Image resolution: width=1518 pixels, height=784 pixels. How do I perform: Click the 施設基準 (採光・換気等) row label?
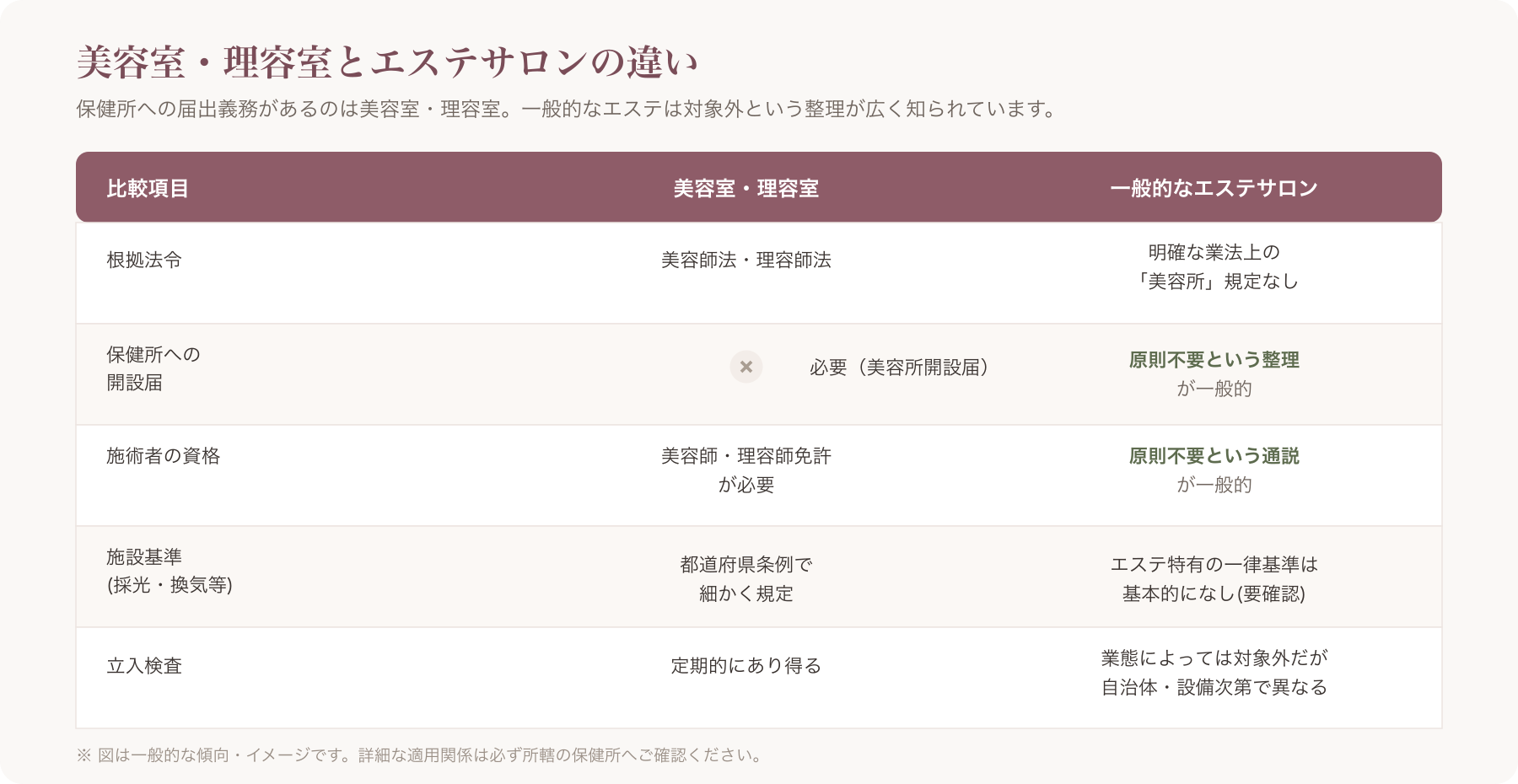pyautogui.click(x=170, y=571)
